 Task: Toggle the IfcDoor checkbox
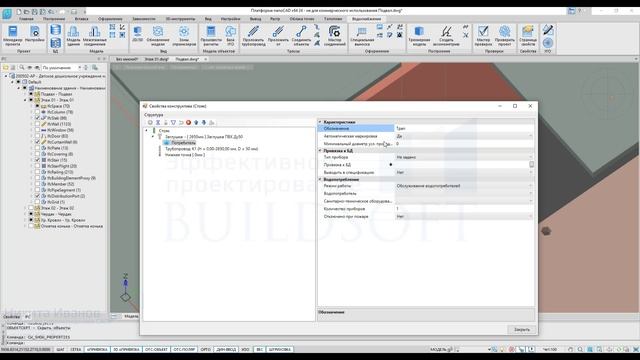coord(38,136)
